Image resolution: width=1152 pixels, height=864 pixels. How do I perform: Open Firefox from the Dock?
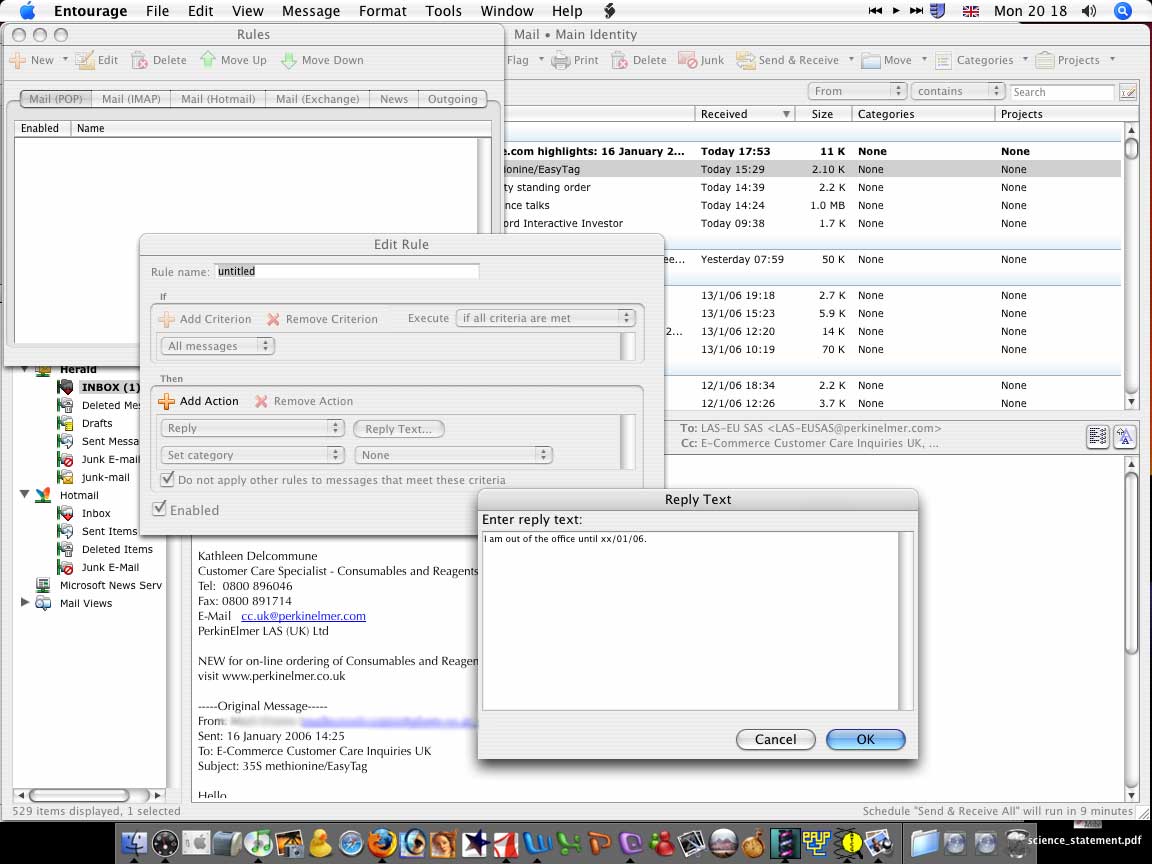pyautogui.click(x=382, y=843)
